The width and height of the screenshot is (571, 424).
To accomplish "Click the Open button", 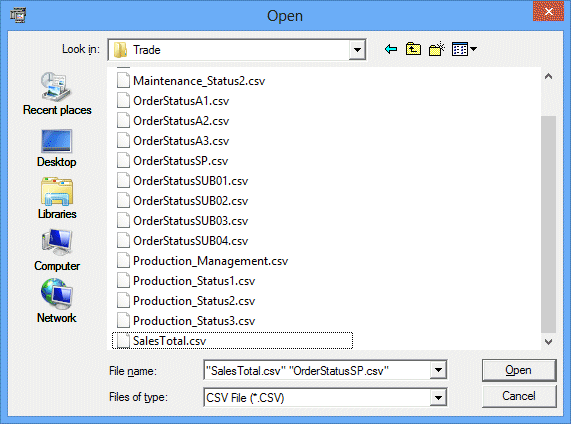I will [x=519, y=370].
